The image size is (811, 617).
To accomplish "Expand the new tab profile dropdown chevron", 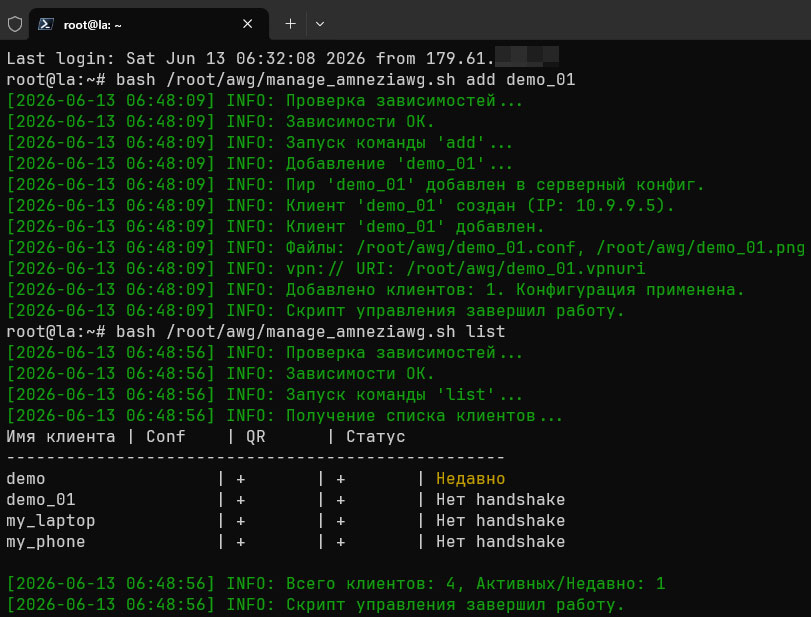I will [320, 24].
